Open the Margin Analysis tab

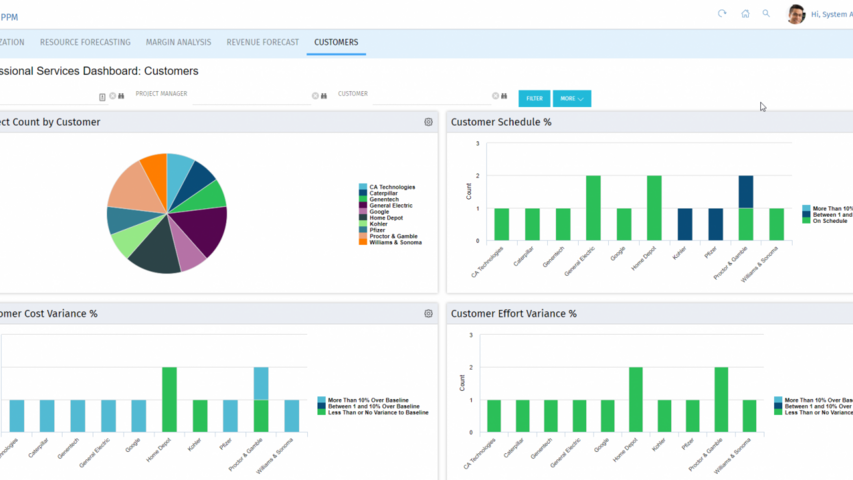[x=178, y=42]
